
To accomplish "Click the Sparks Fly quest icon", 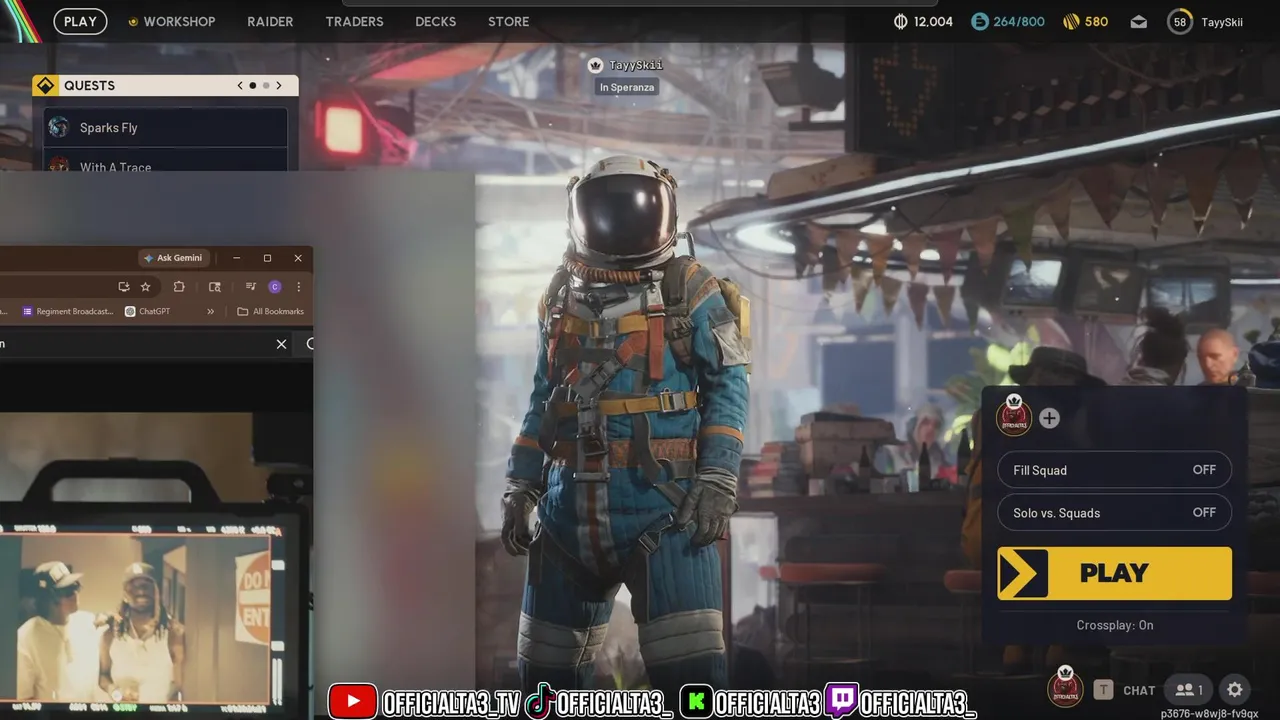I will [x=59, y=127].
